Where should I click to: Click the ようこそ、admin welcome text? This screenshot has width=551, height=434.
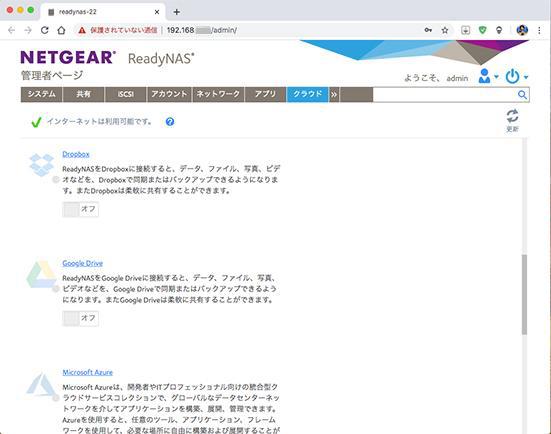tap(436, 78)
